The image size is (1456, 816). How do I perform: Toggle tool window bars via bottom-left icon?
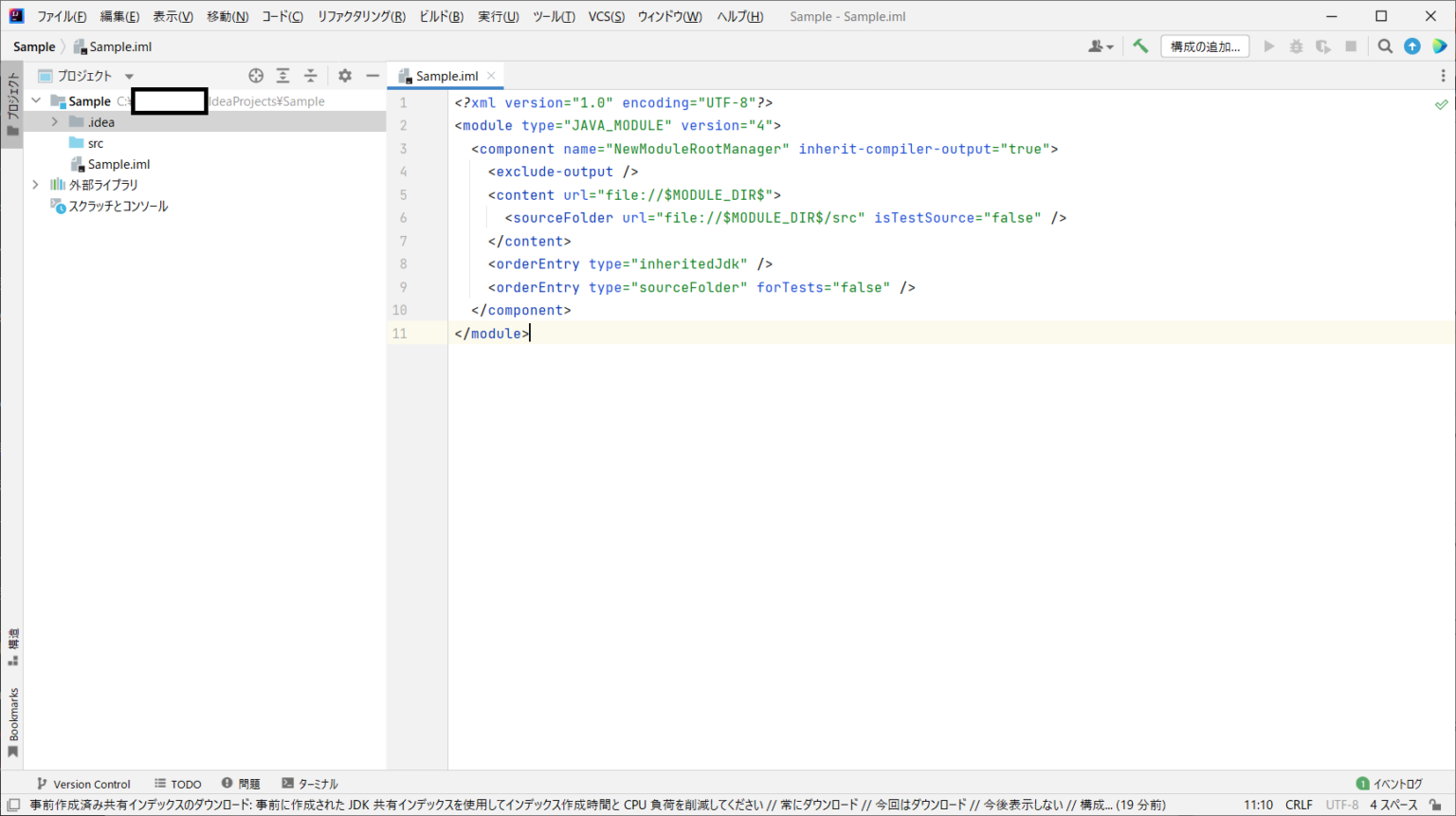(x=13, y=805)
